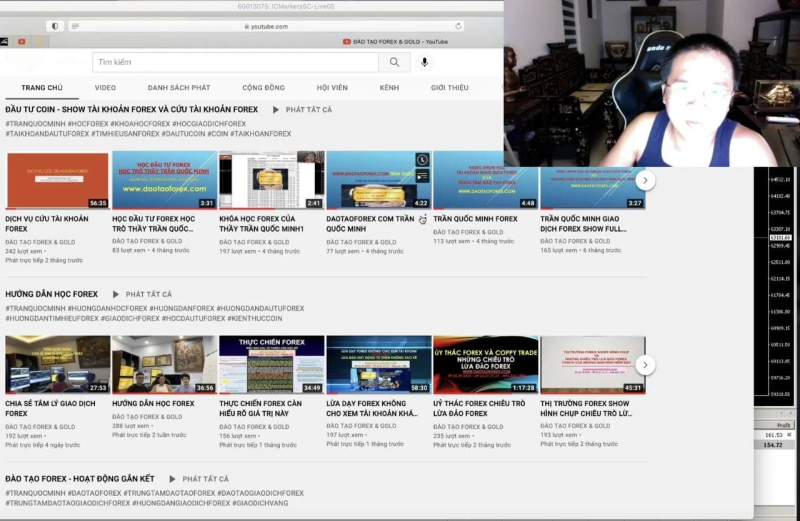Image resolution: width=800 pixels, height=521 pixels.
Task: Open the CỘNG ĐỒNG tab
Action: tap(263, 88)
